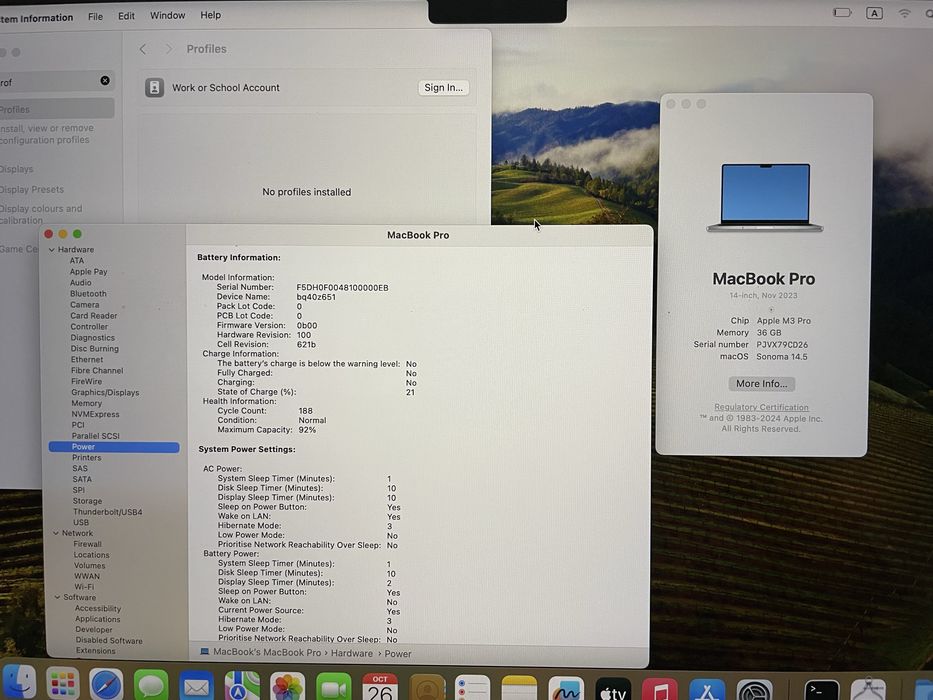Select Apple Pay in Hardware list
The height and width of the screenshot is (700, 933).
(x=88, y=271)
